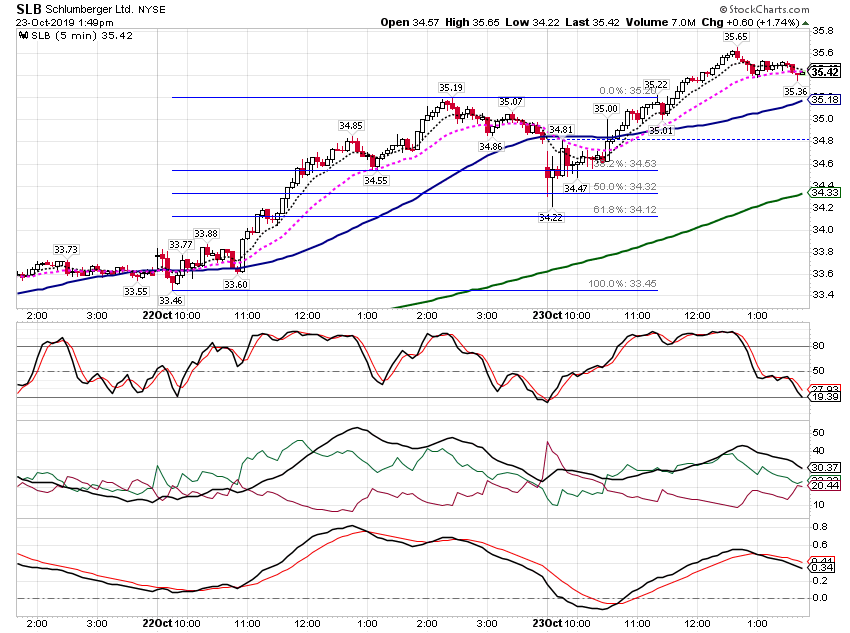This screenshot has width=850, height=633.
Task: Click the 33.46 swing low price label
Action: 171,300
